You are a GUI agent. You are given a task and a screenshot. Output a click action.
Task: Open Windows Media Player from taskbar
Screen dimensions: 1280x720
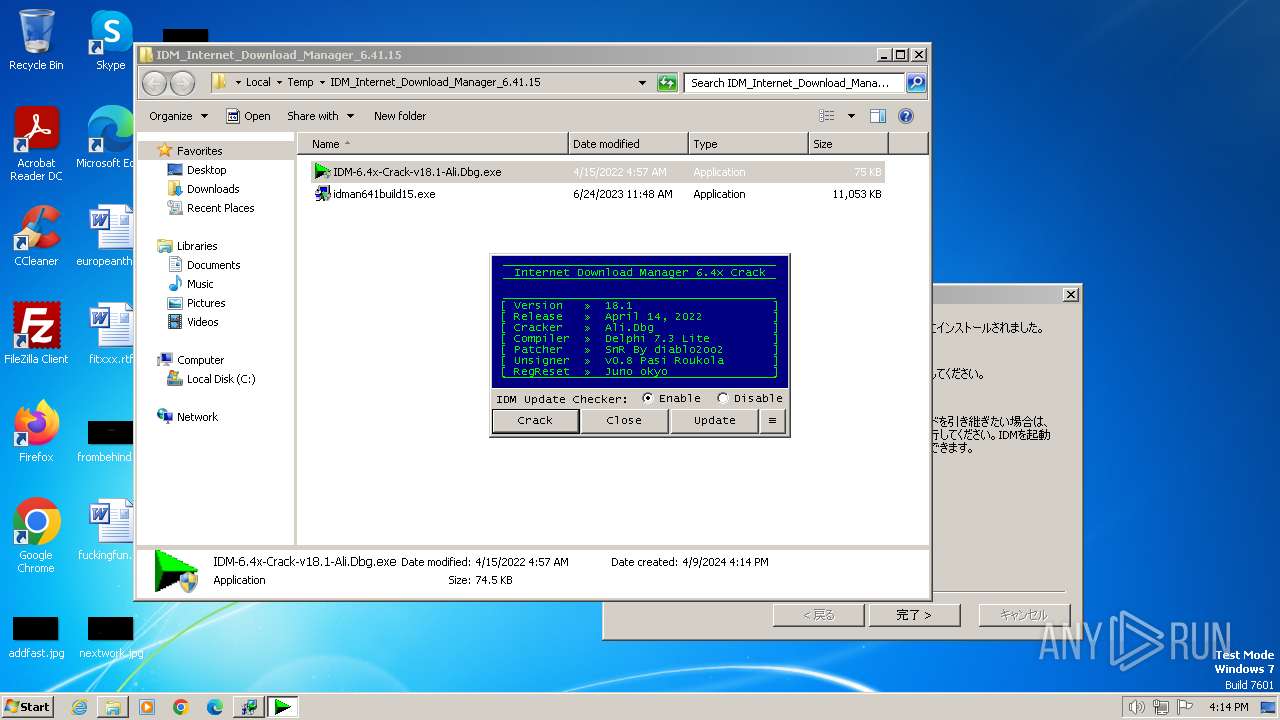(x=147, y=707)
